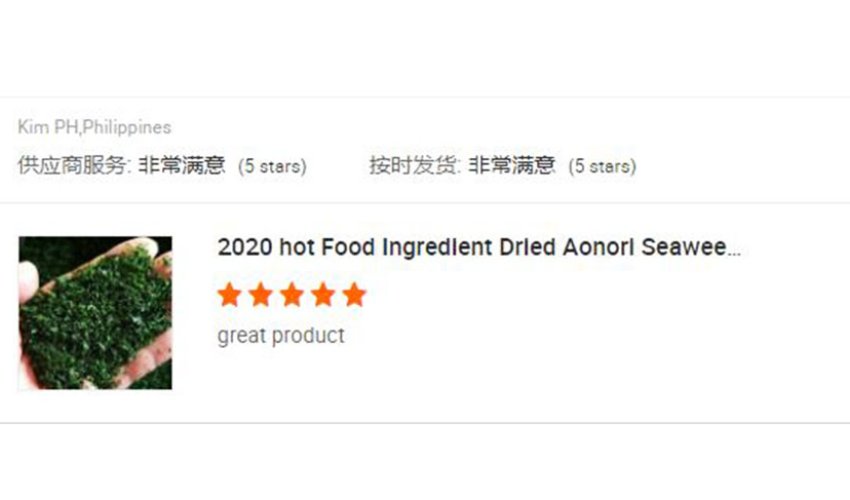Select the middle star of the rating

pos(292,295)
